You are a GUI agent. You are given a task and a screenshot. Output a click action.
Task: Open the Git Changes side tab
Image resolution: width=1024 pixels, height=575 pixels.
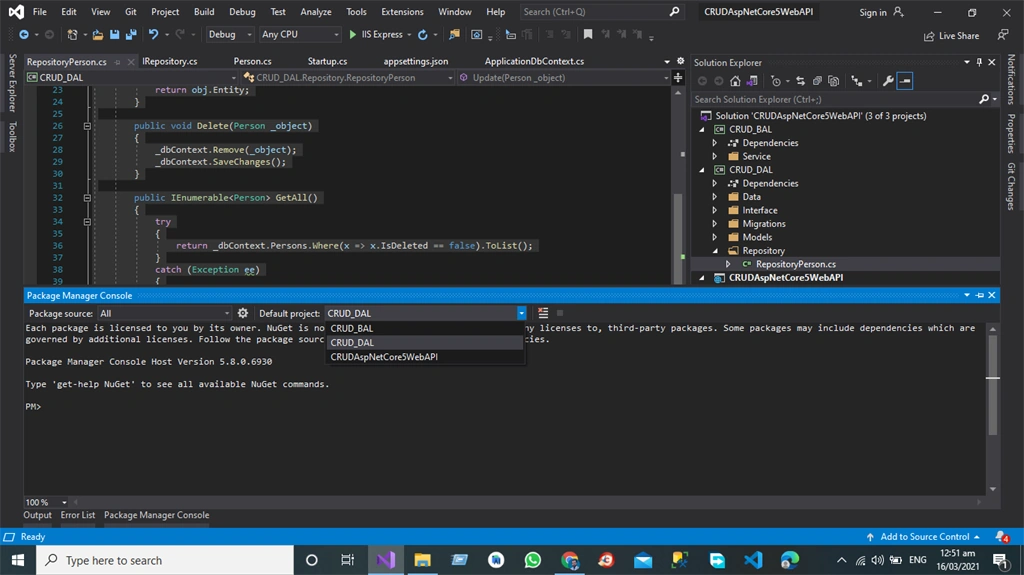click(x=1011, y=186)
